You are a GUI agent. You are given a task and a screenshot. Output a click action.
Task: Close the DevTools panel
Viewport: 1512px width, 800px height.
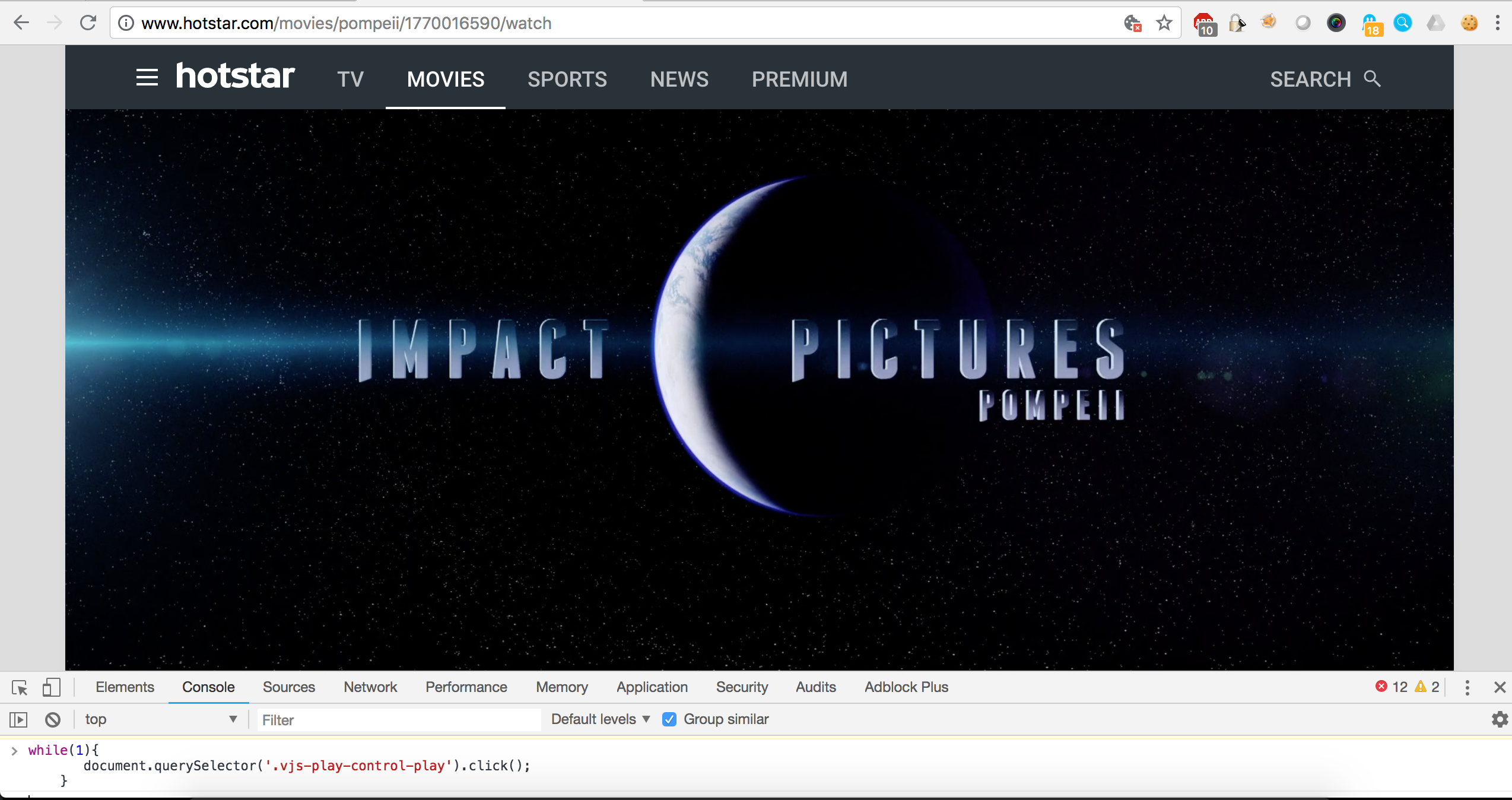(x=1500, y=687)
